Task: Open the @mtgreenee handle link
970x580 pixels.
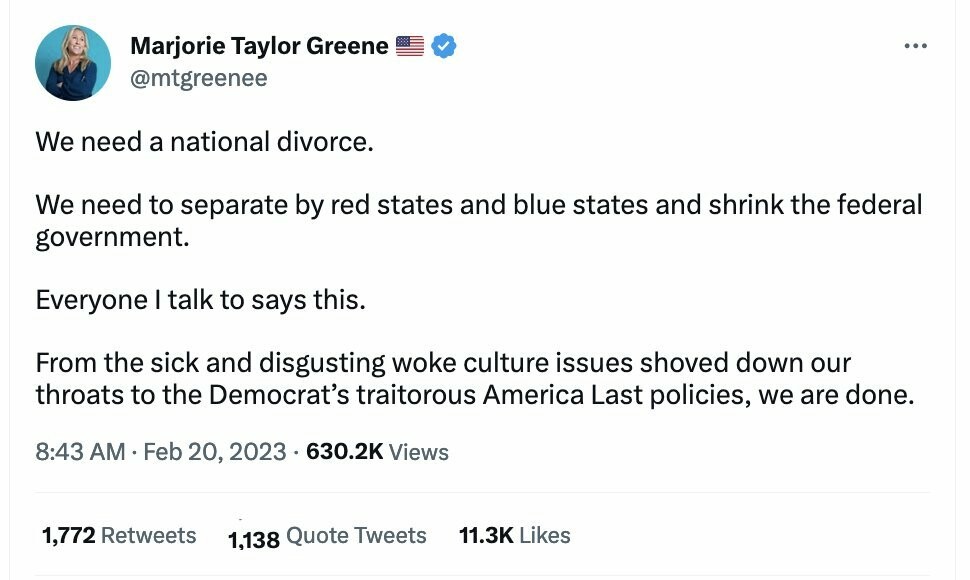Action: [199, 78]
